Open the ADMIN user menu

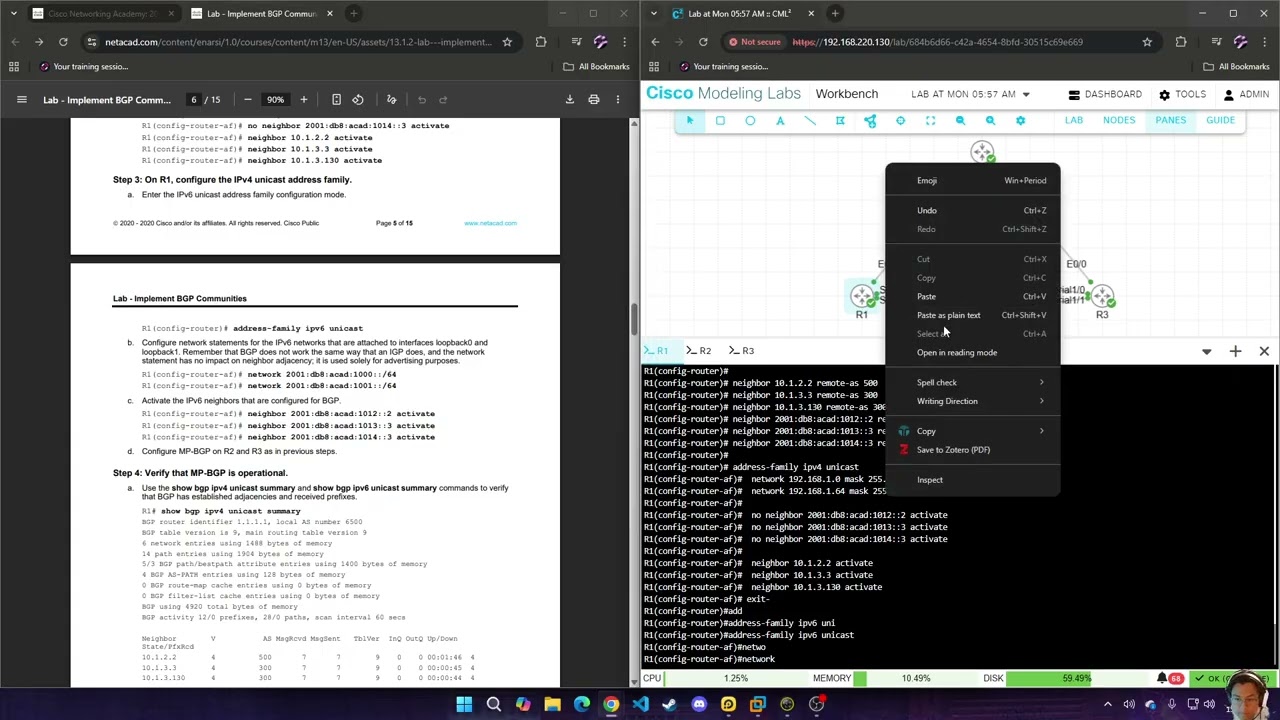pos(1245,94)
